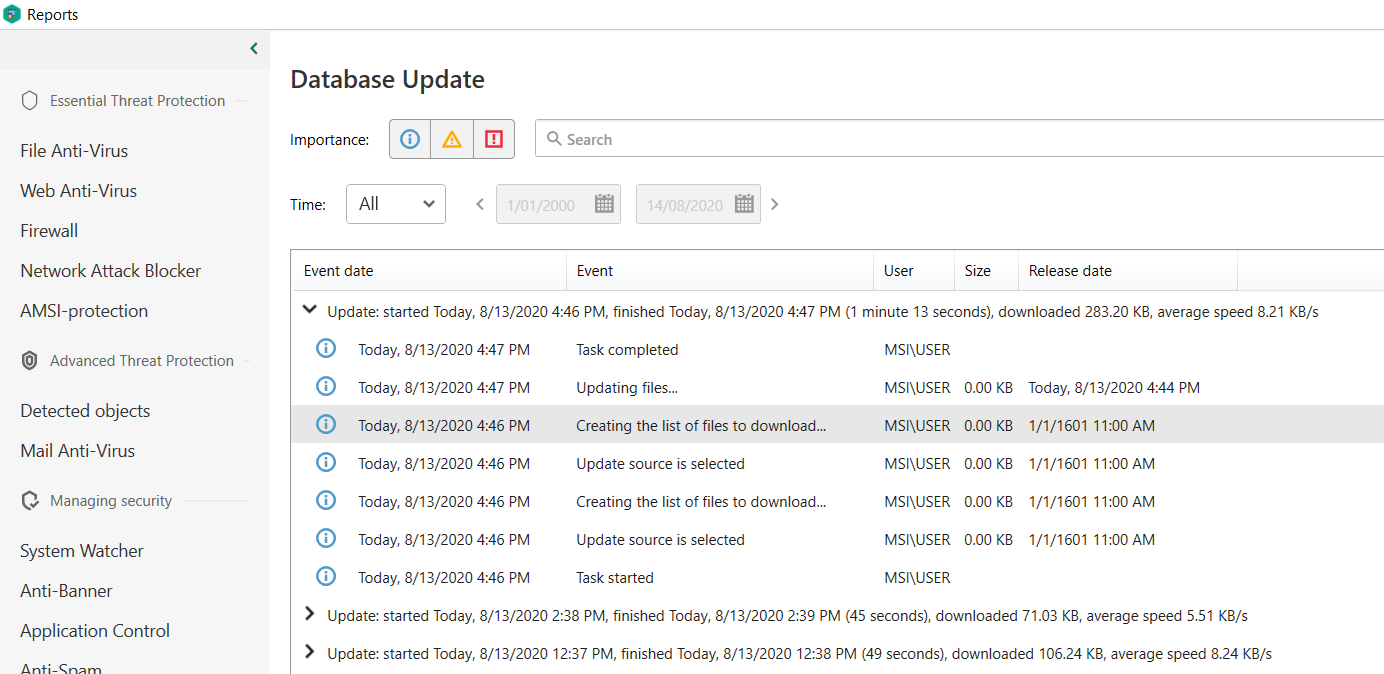Go to the previous time period arrow

[x=480, y=204]
